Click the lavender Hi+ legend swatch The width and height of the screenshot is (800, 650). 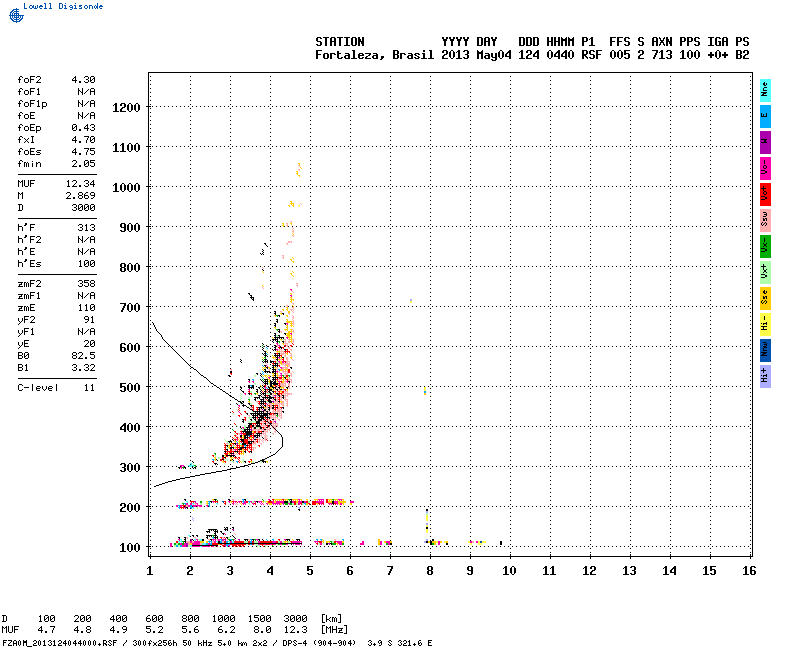point(765,377)
